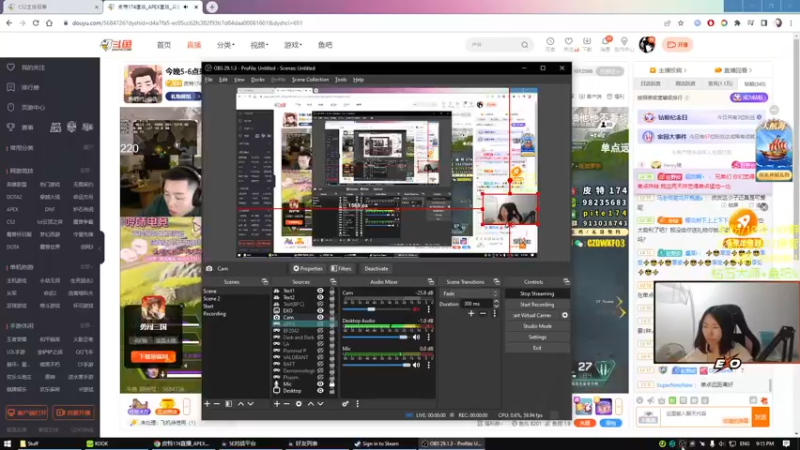Open the transition three-dot properties menu
Image resolution: width=800 pixels, height=450 pixels.
(x=494, y=313)
